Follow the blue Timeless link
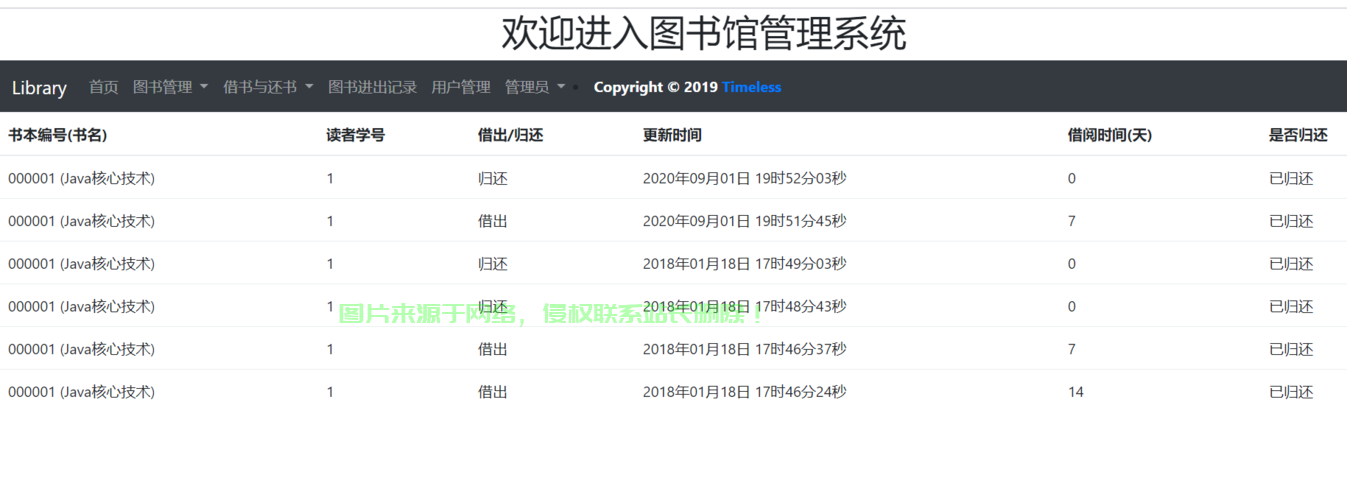1347x500 pixels. [x=751, y=87]
